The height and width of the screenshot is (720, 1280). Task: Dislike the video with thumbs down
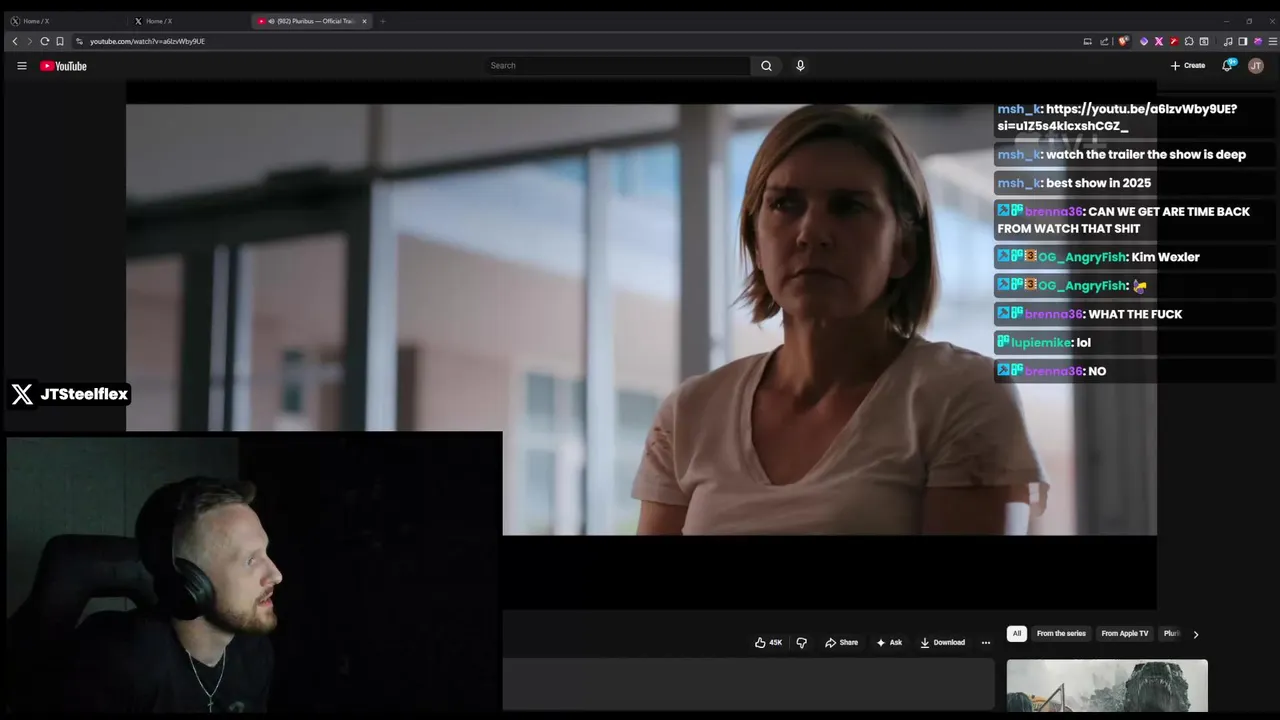(x=801, y=642)
